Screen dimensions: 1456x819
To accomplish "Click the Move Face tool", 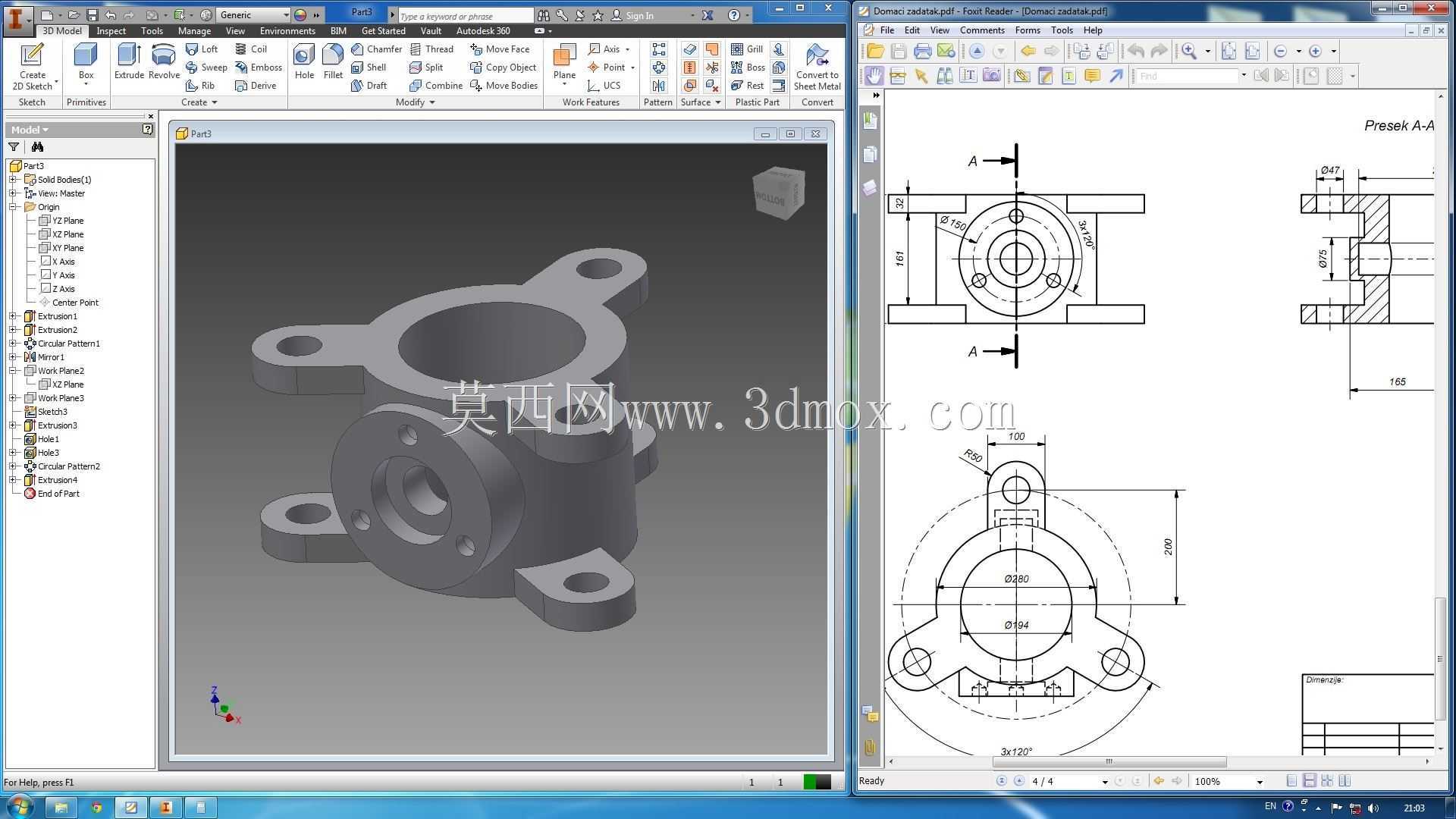I will point(500,49).
